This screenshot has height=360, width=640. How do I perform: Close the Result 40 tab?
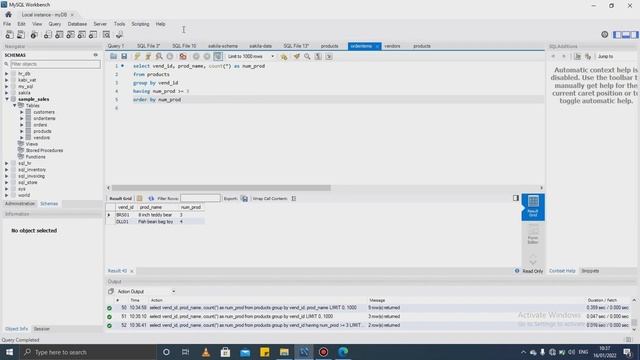(131, 271)
